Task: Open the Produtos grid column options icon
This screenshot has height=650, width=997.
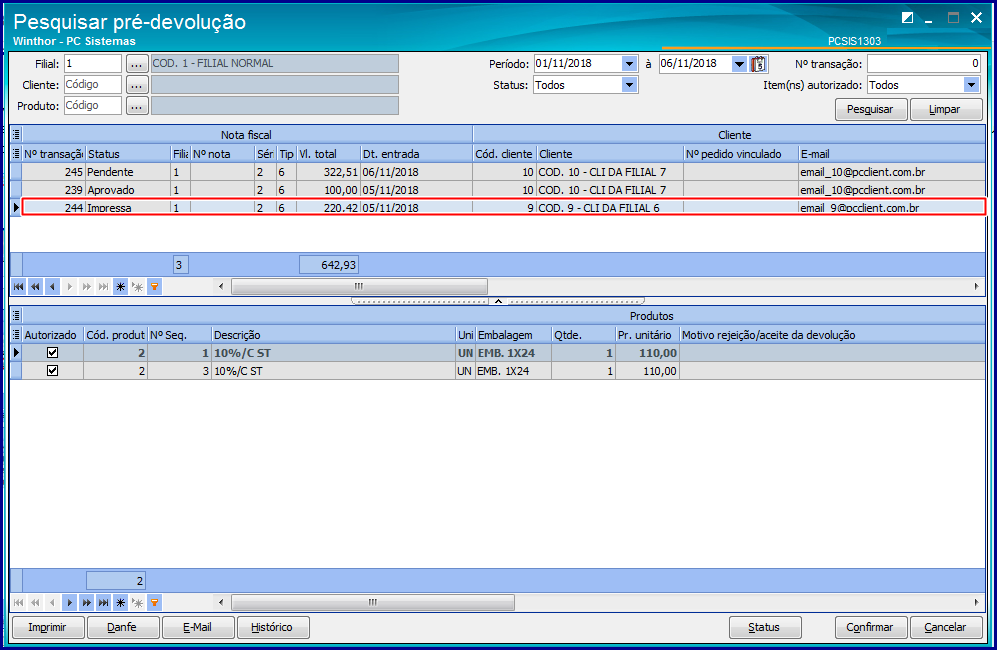Action: (17, 315)
